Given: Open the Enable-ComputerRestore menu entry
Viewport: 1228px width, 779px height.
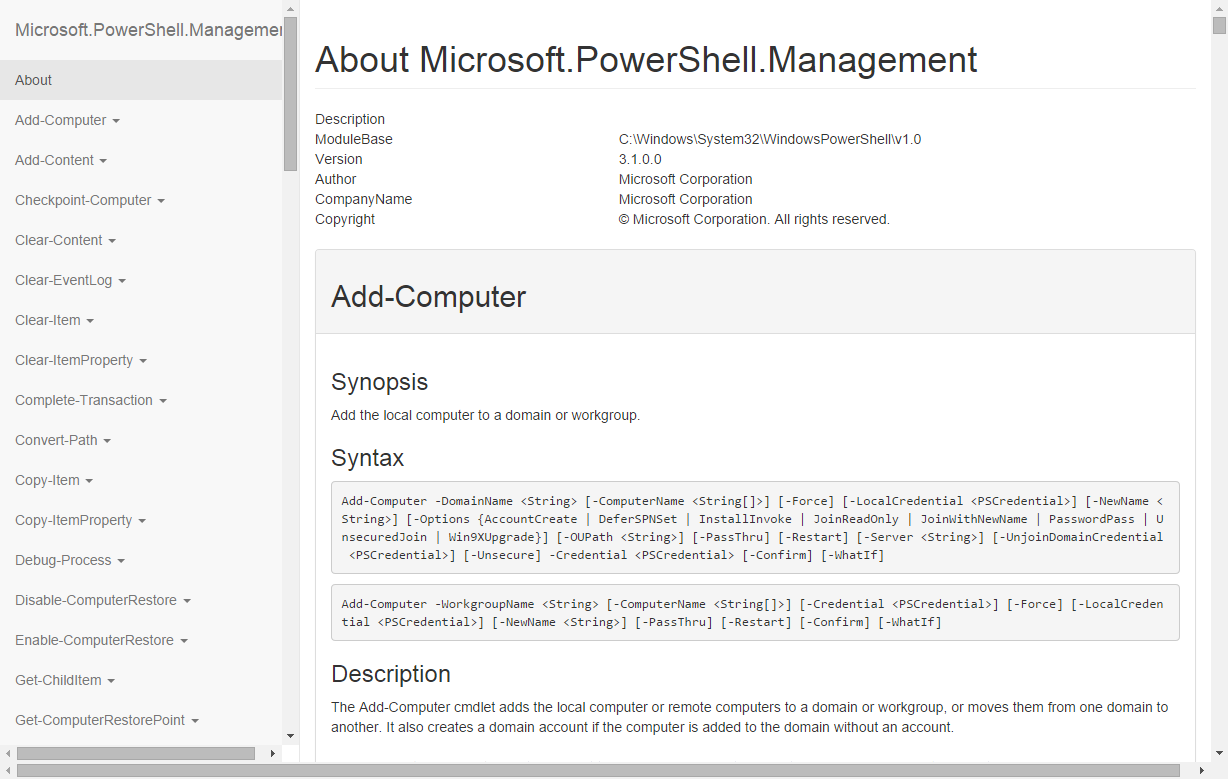Looking at the screenshot, I should point(141,640).
